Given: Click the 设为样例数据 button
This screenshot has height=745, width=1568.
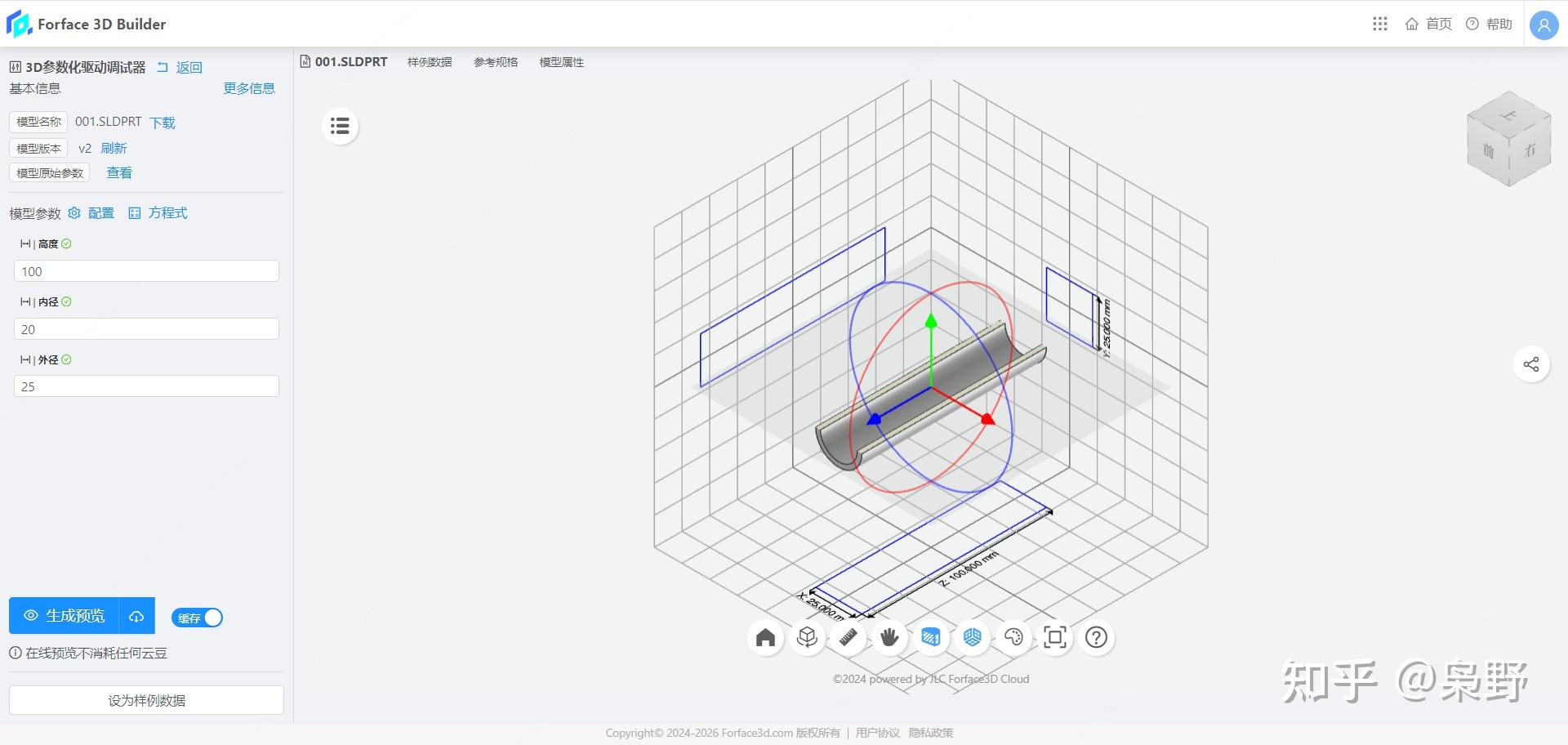Looking at the screenshot, I should tap(146, 700).
